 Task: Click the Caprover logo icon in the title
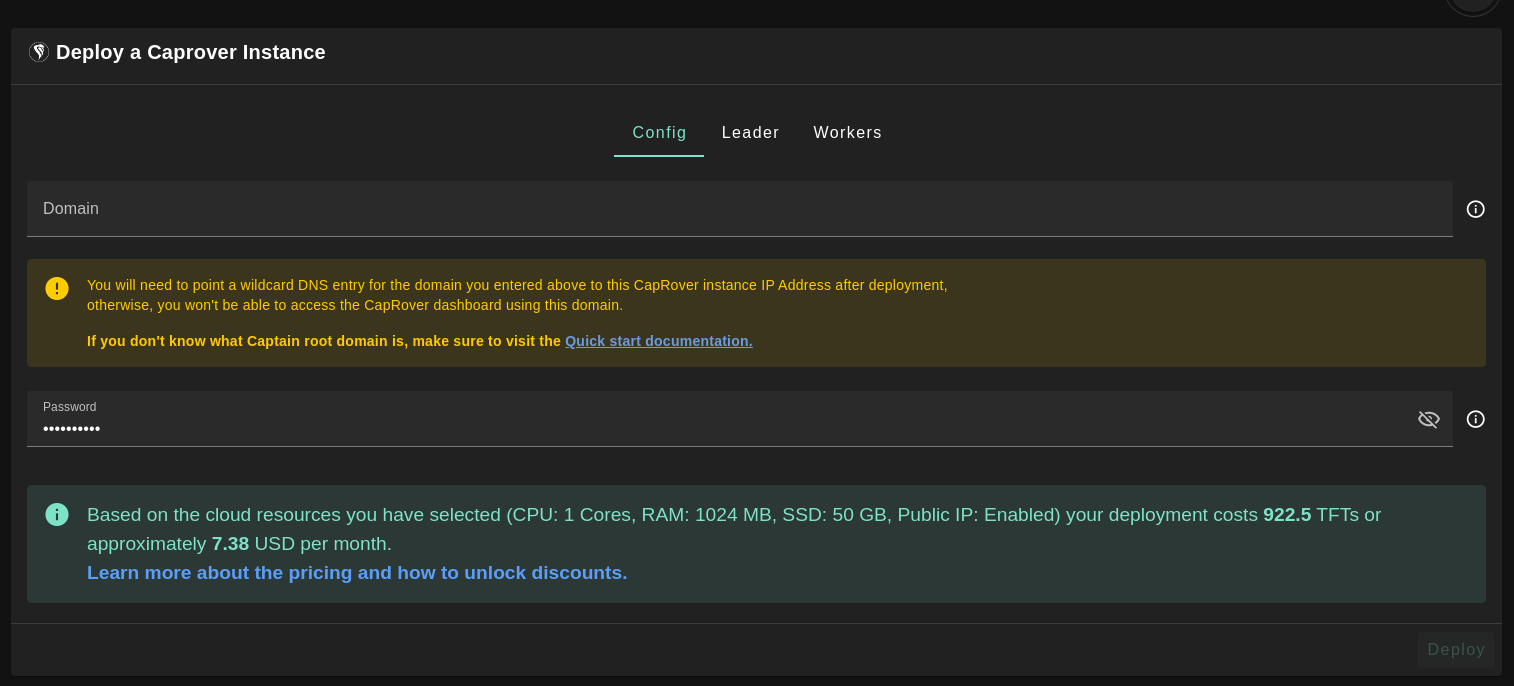pos(39,52)
